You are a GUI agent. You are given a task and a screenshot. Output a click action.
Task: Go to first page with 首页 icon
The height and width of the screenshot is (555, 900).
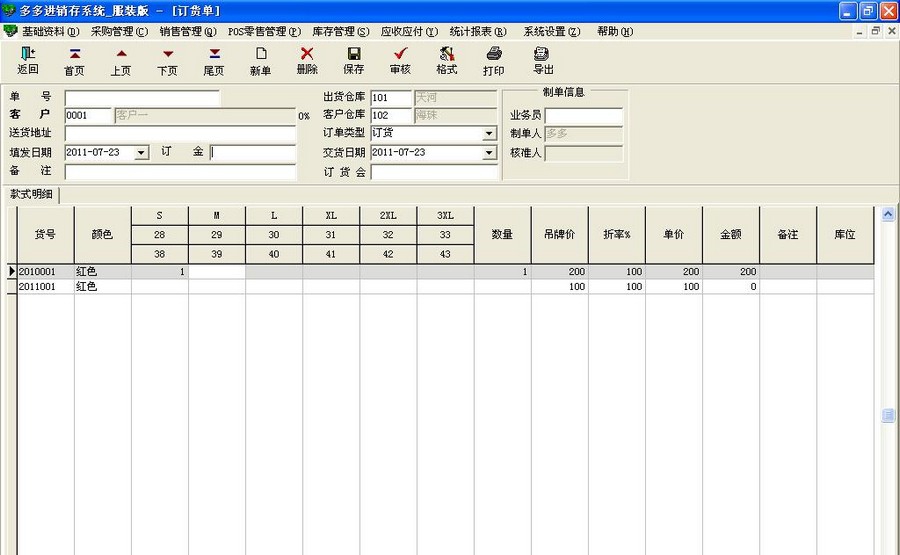pyautogui.click(x=74, y=61)
